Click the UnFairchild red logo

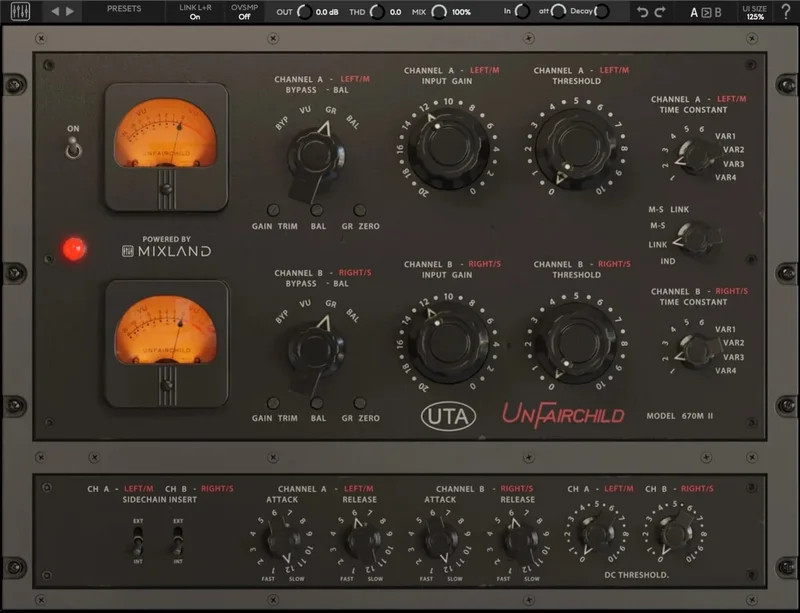coord(563,415)
